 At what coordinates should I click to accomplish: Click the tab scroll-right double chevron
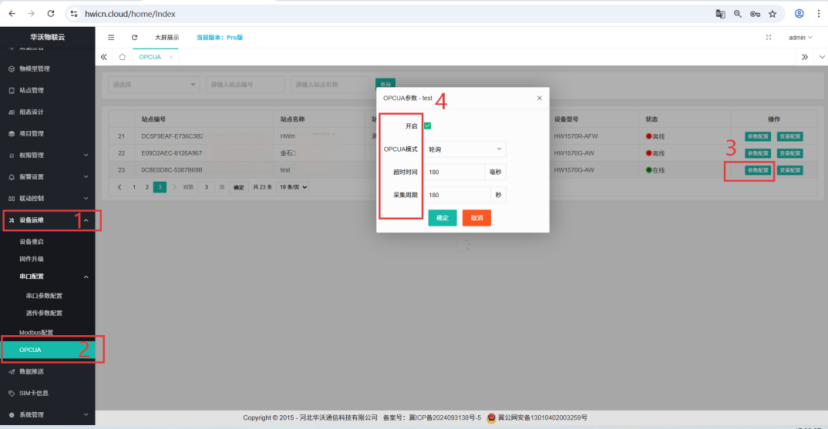(x=804, y=57)
